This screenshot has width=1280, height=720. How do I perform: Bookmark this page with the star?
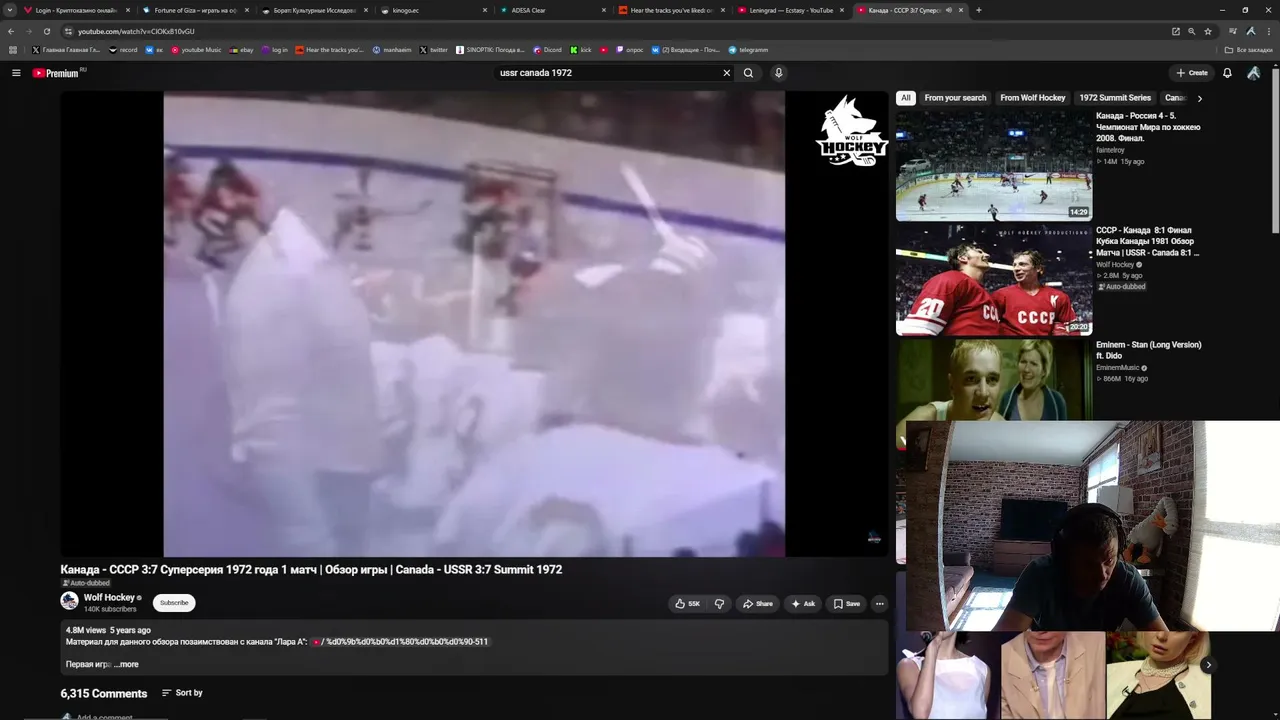pyautogui.click(x=1208, y=31)
